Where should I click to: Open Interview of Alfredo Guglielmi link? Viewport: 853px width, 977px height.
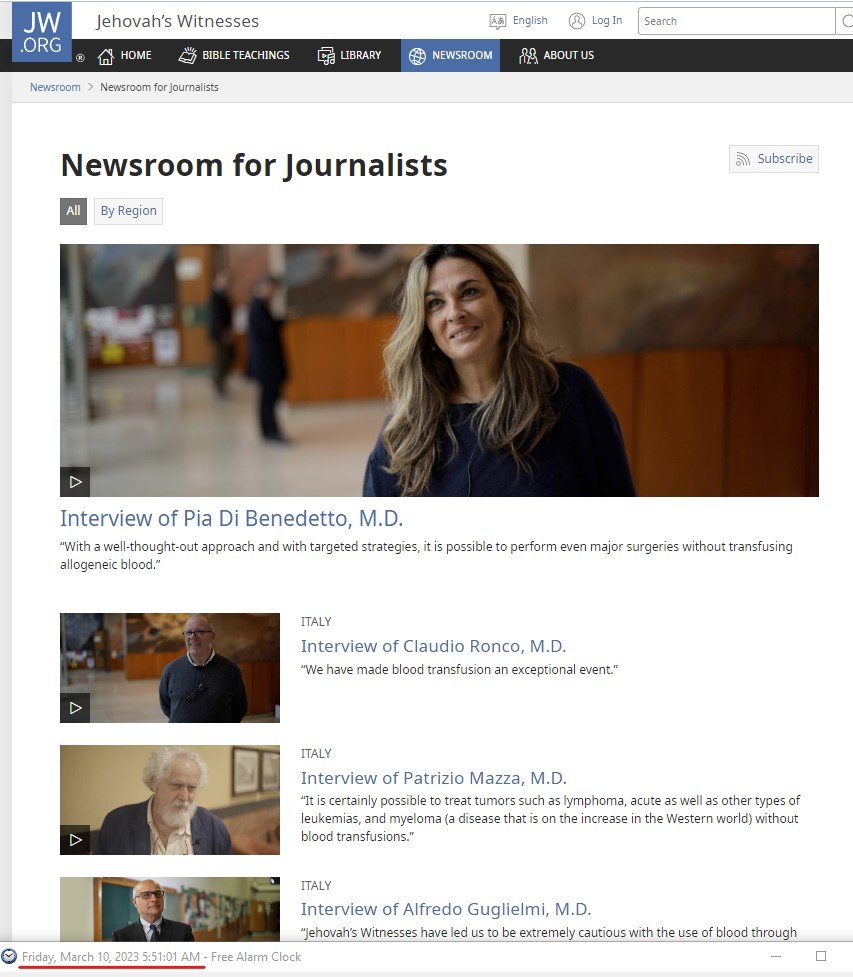446,910
